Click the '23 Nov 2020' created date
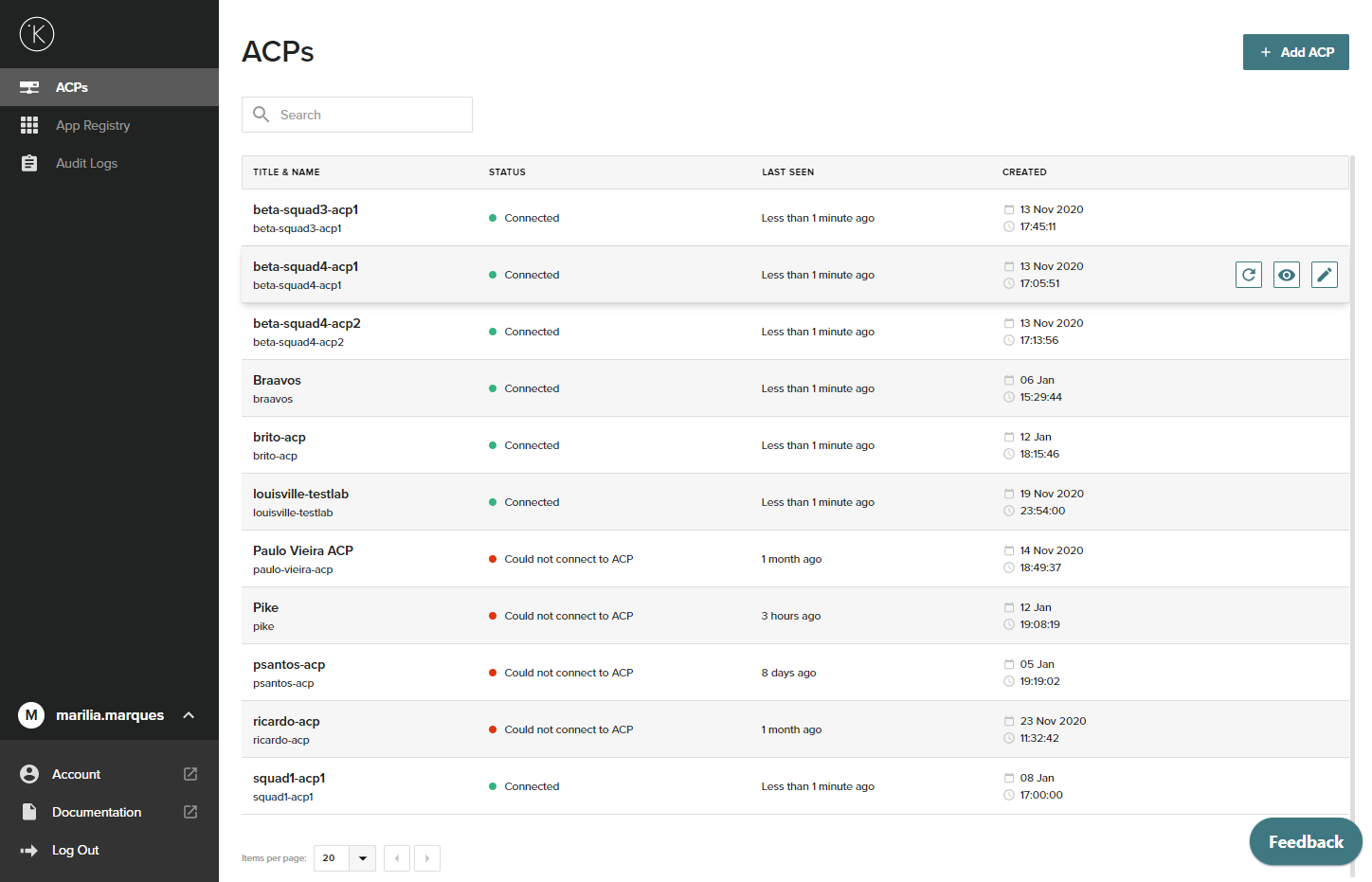 pos(1053,721)
